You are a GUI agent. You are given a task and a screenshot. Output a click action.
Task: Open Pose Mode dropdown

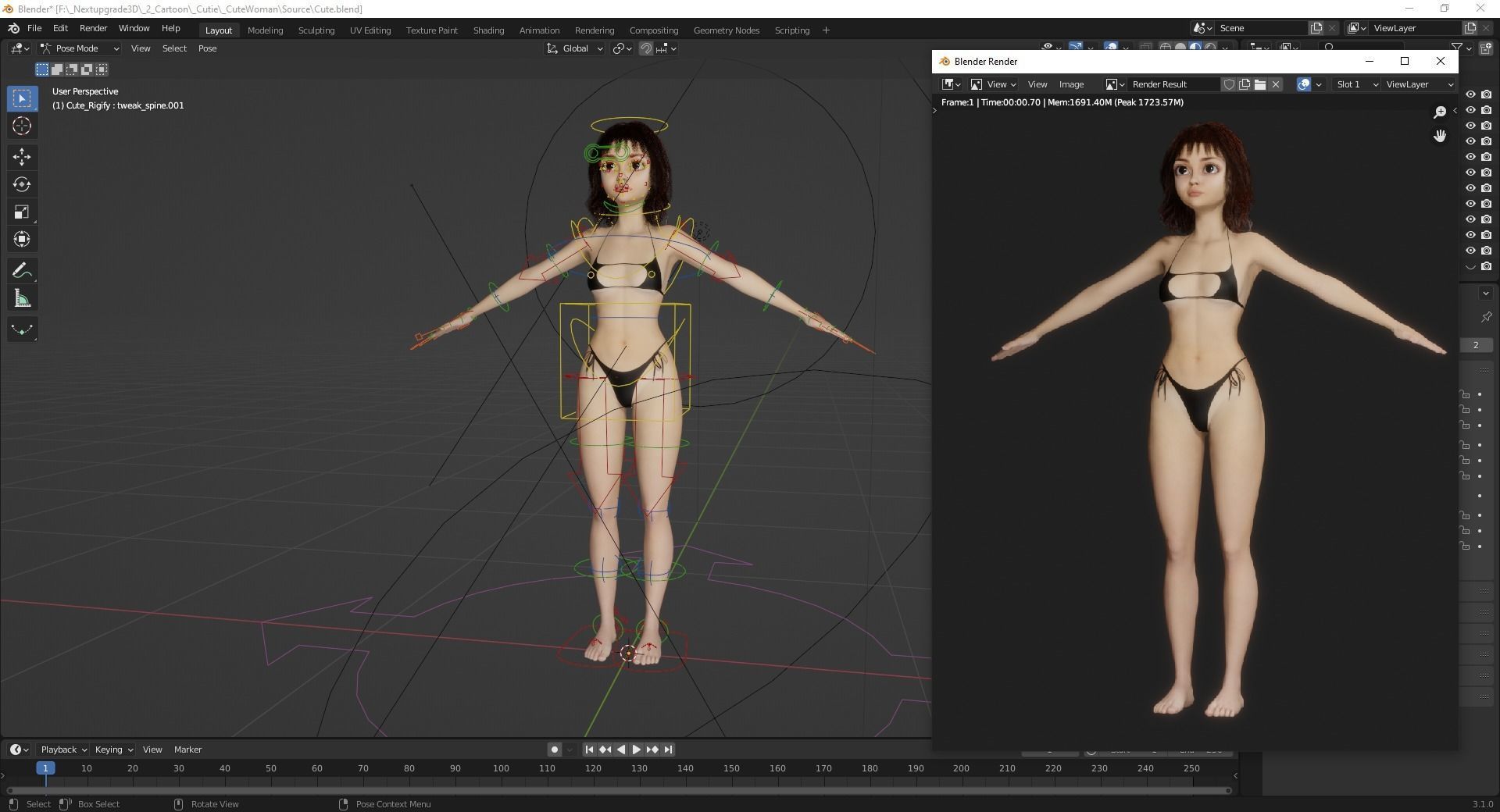(80, 48)
